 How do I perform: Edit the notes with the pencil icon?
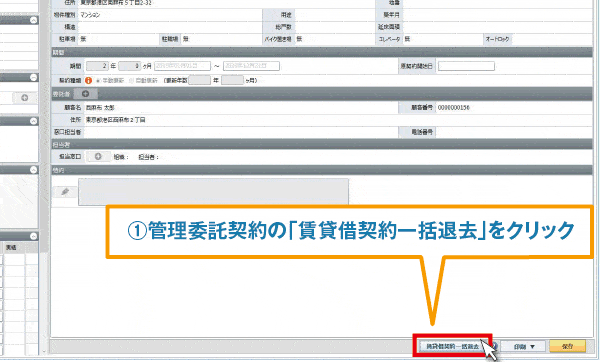pos(65,191)
